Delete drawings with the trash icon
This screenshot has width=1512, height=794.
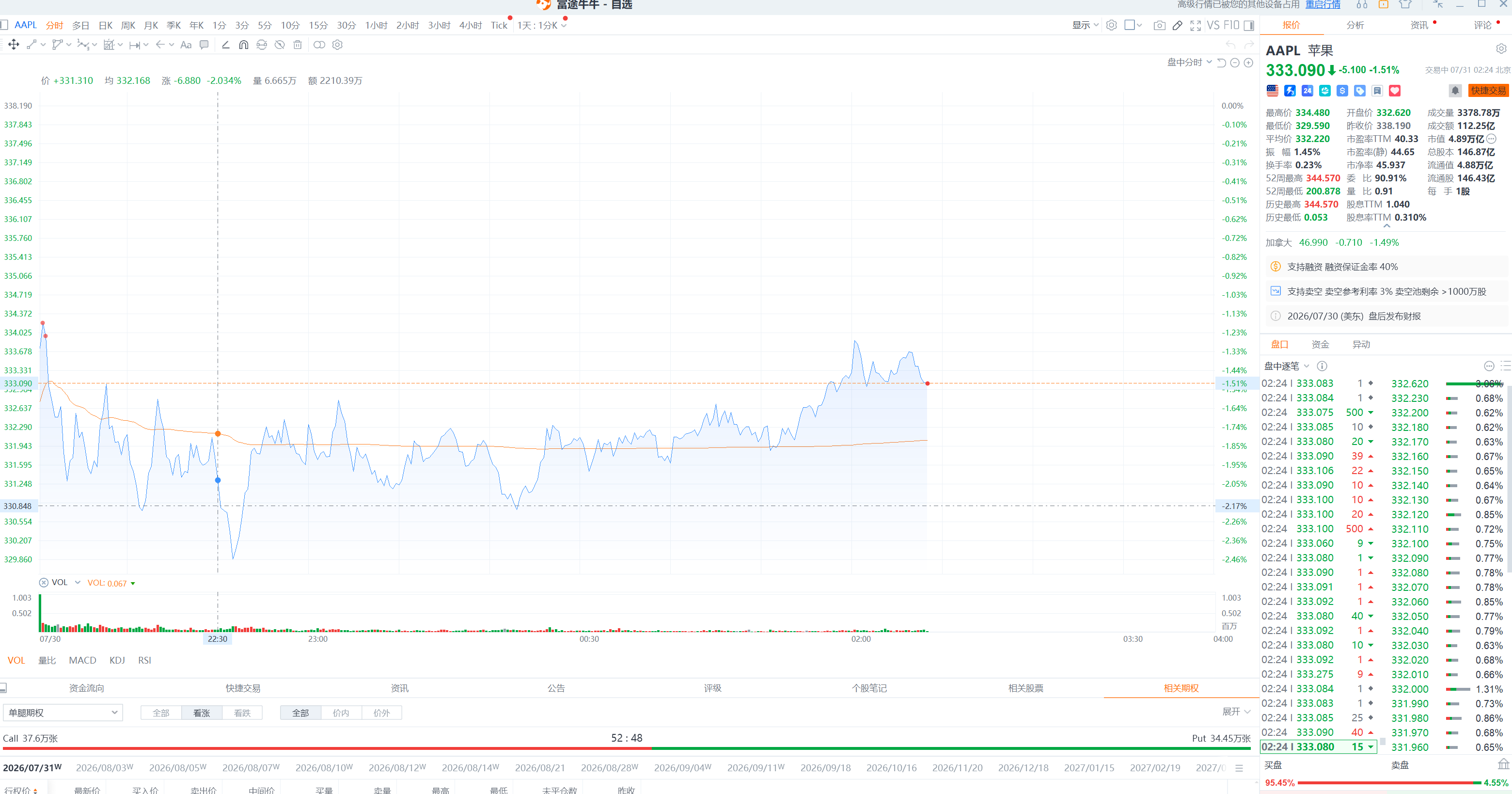click(298, 45)
